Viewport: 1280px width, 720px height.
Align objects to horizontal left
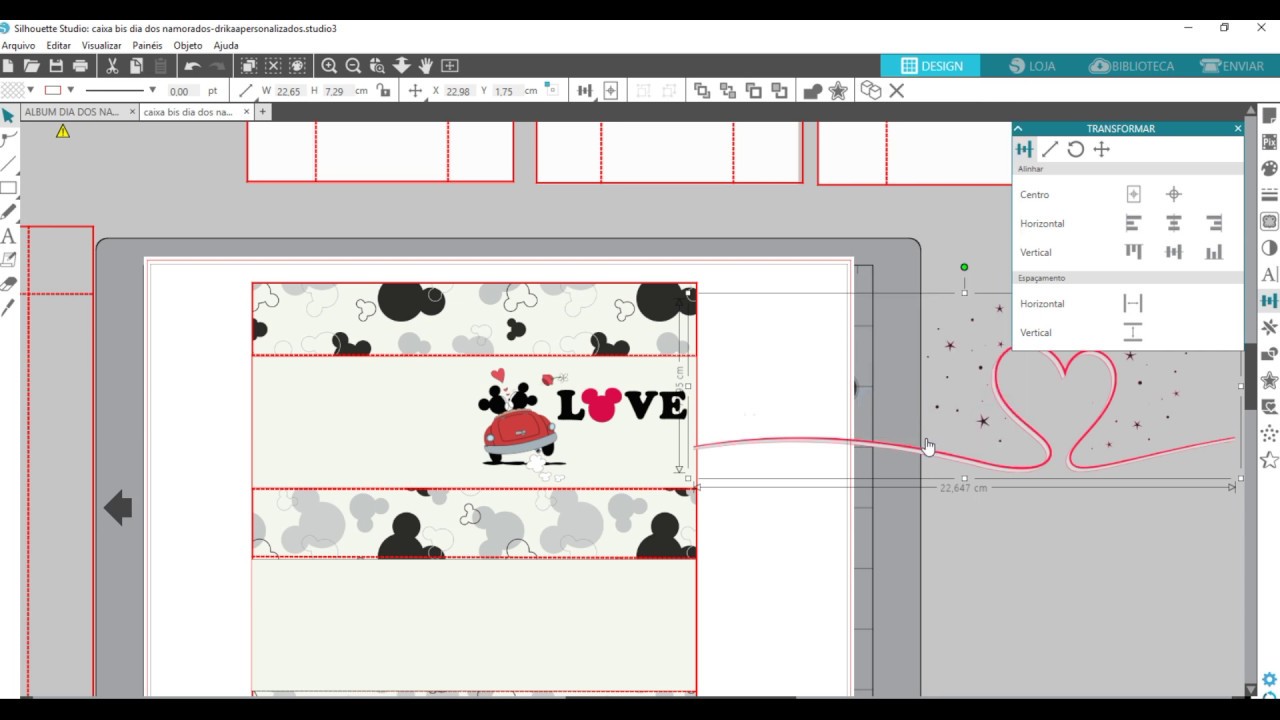[1133, 223]
